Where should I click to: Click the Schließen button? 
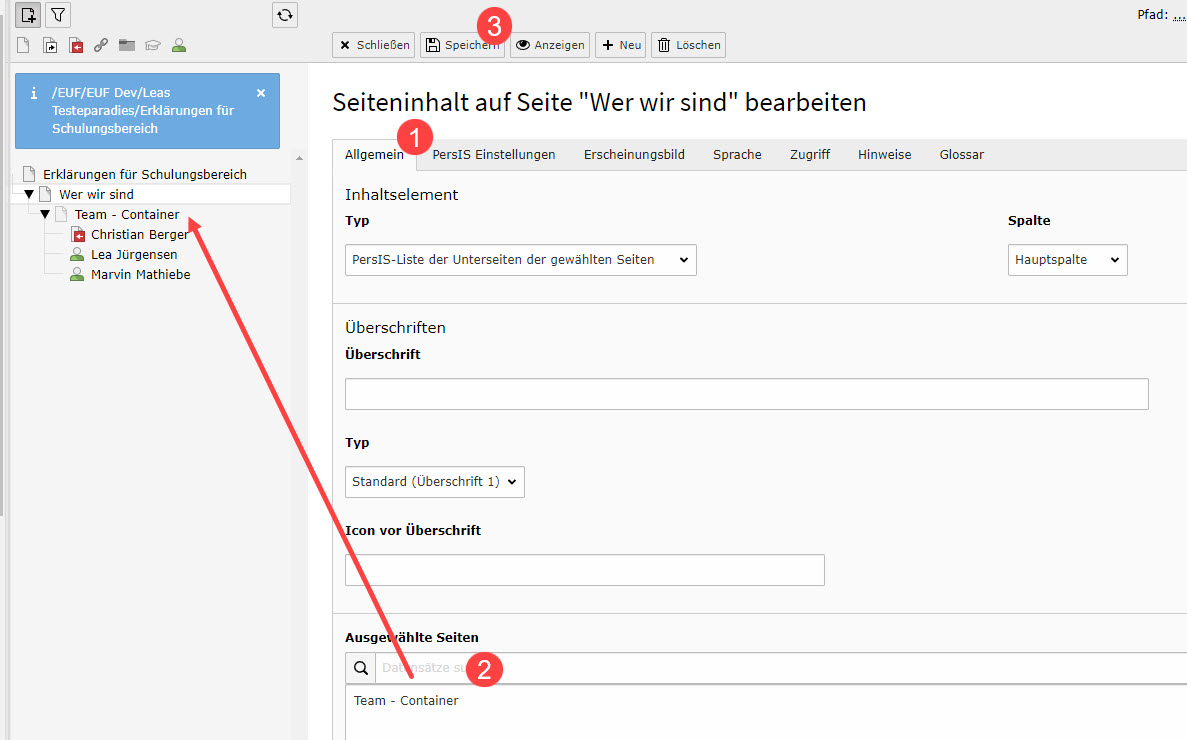pos(373,45)
